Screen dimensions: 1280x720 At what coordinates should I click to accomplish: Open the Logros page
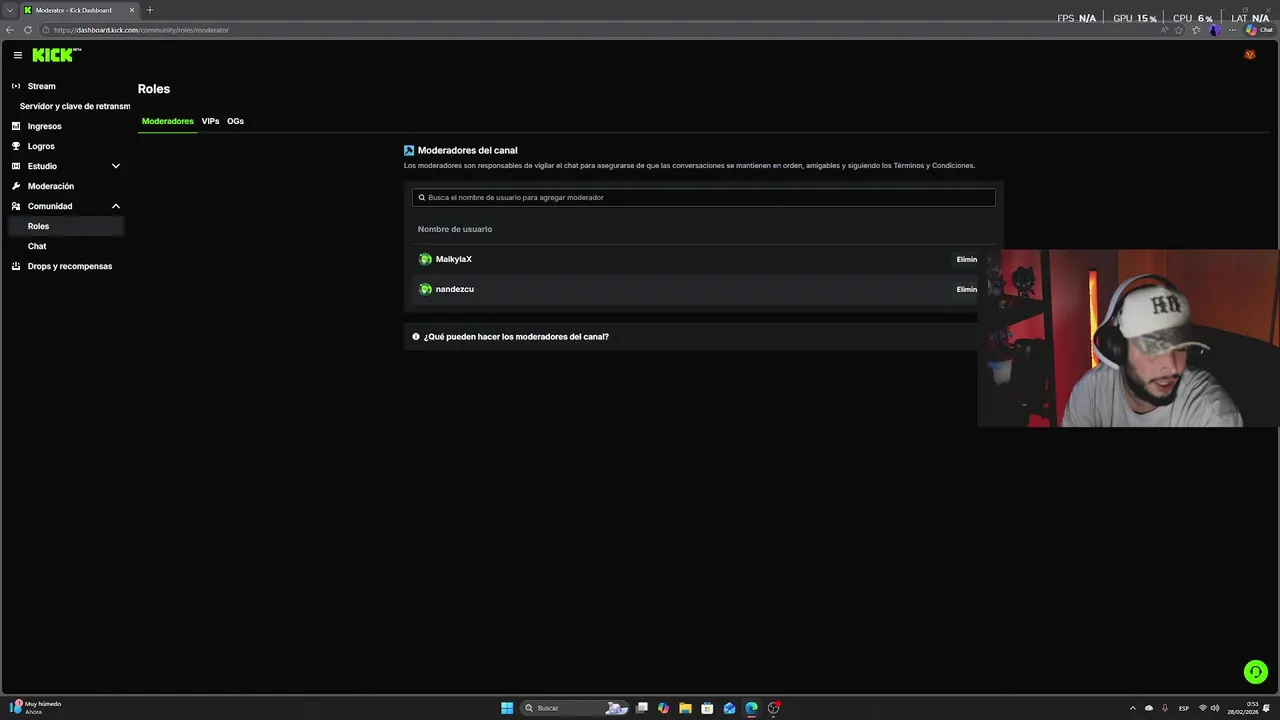(41, 146)
